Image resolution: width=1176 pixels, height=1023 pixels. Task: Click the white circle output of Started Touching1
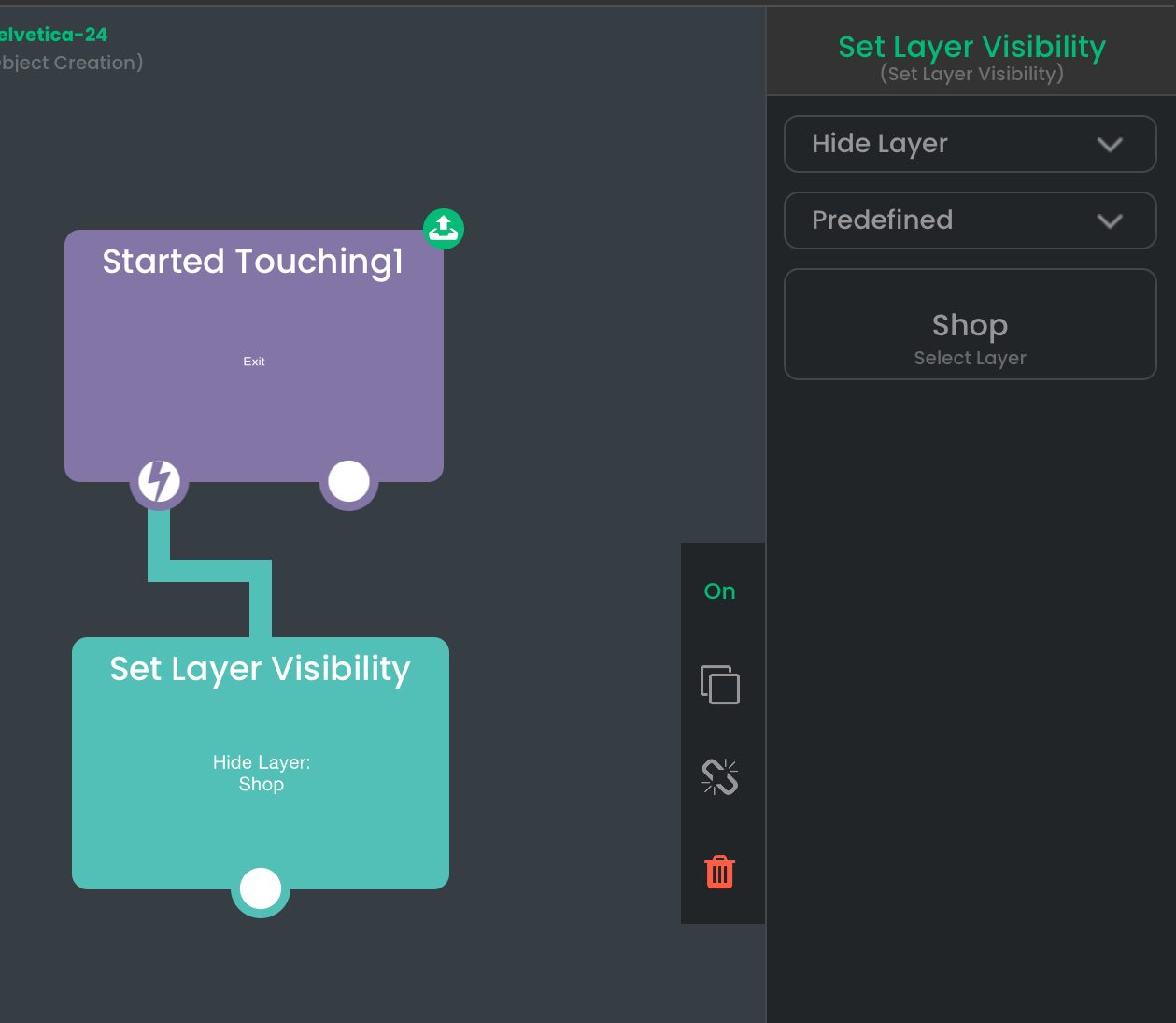pos(349,481)
